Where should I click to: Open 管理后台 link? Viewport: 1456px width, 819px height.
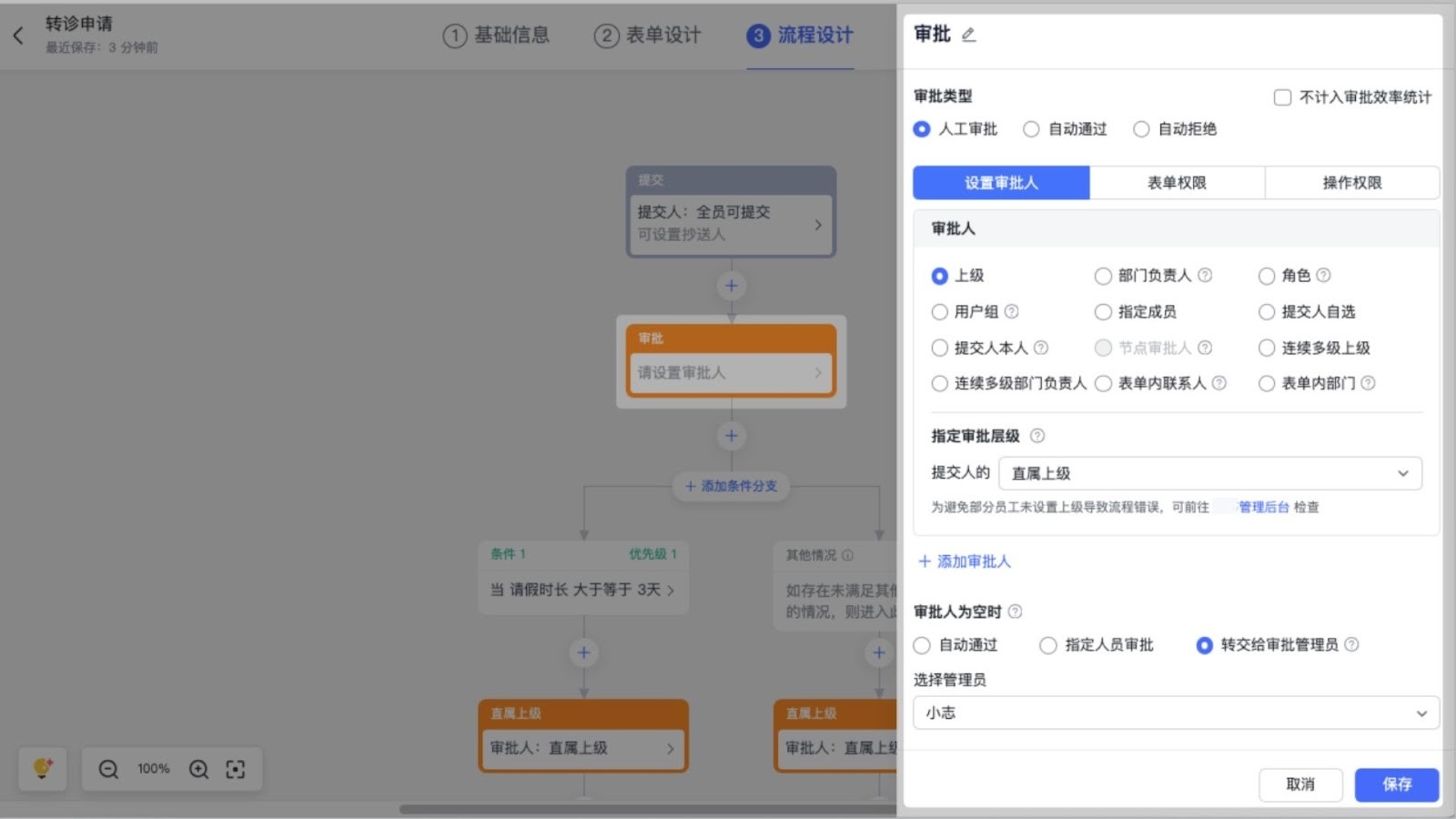point(1264,507)
